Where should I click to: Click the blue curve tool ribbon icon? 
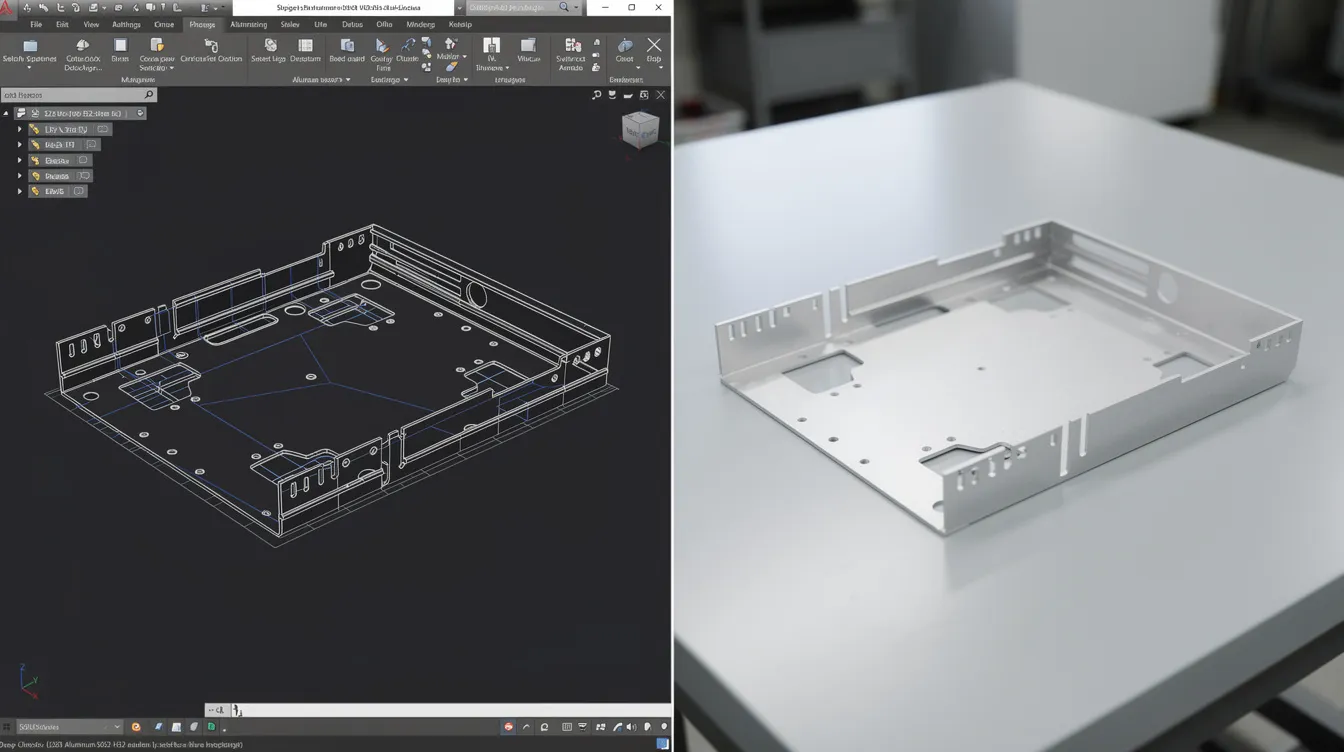pos(408,45)
